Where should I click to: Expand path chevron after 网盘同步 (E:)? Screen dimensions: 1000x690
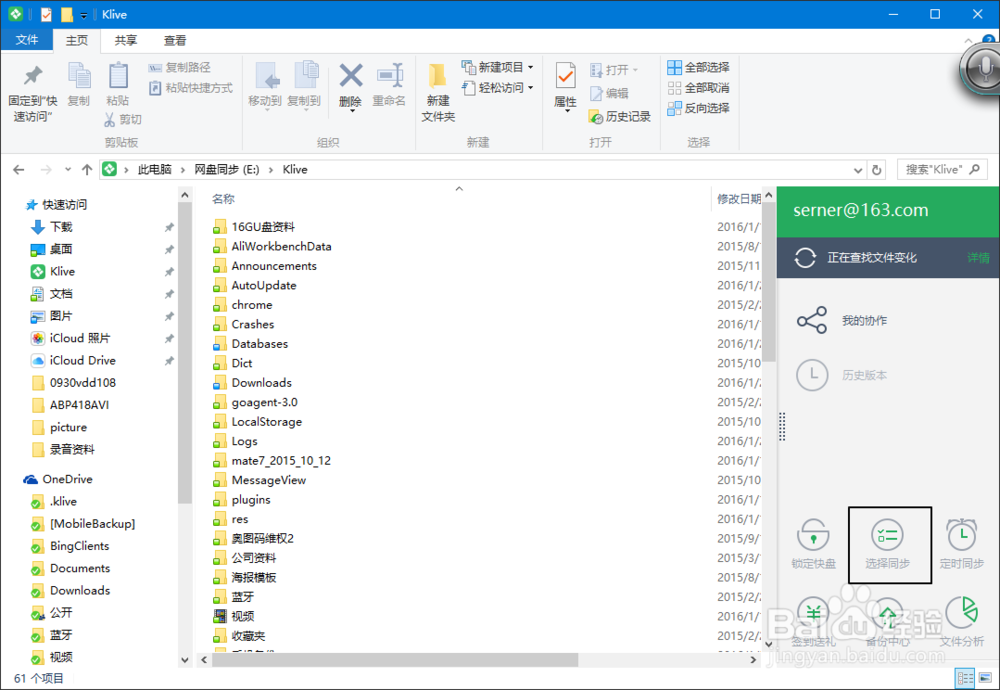[270, 170]
